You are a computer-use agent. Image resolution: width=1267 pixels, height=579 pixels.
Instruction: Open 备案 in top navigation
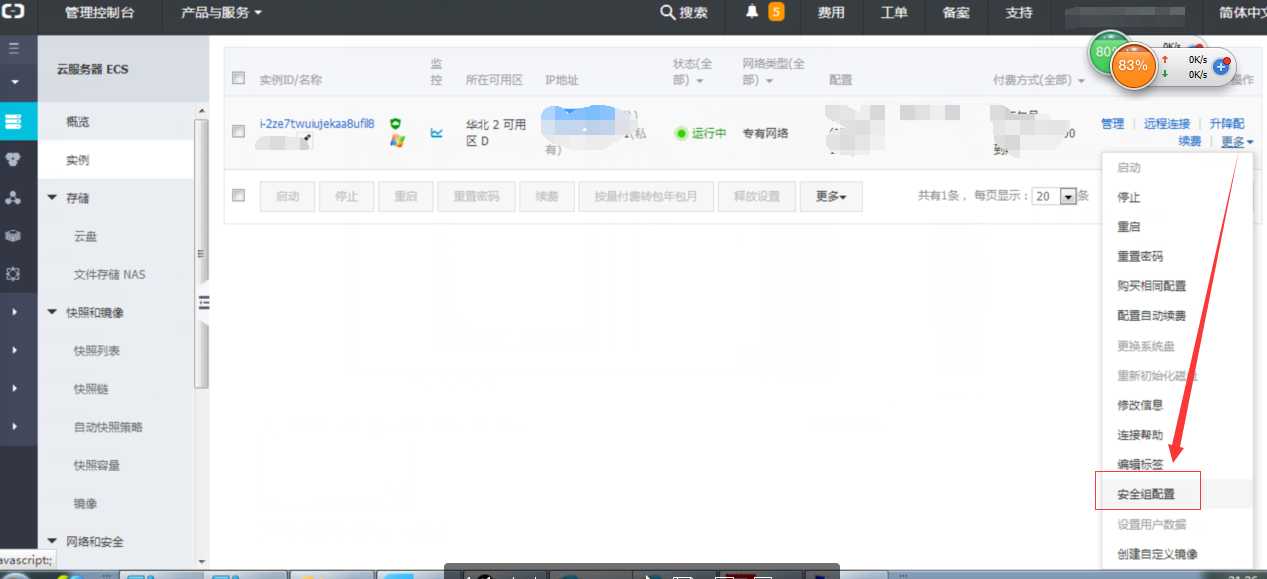tap(956, 13)
